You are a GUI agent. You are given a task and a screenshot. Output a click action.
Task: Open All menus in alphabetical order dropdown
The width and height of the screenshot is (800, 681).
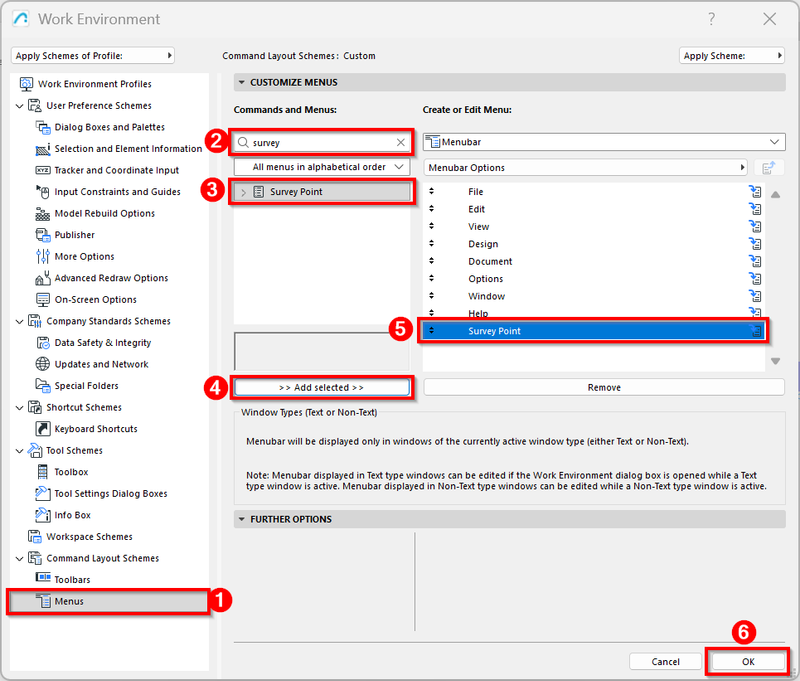322,167
